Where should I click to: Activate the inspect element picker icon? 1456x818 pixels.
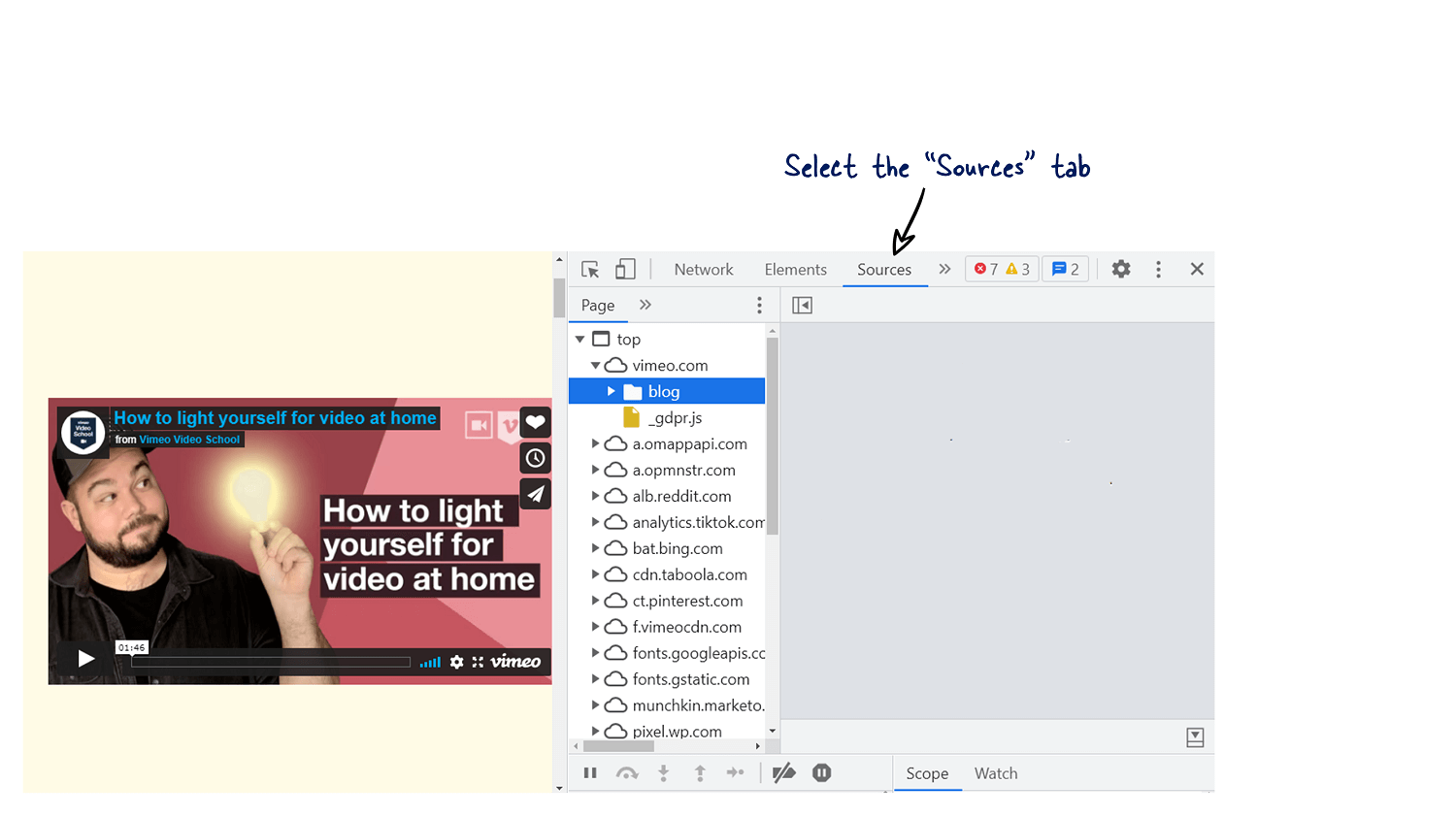click(590, 270)
